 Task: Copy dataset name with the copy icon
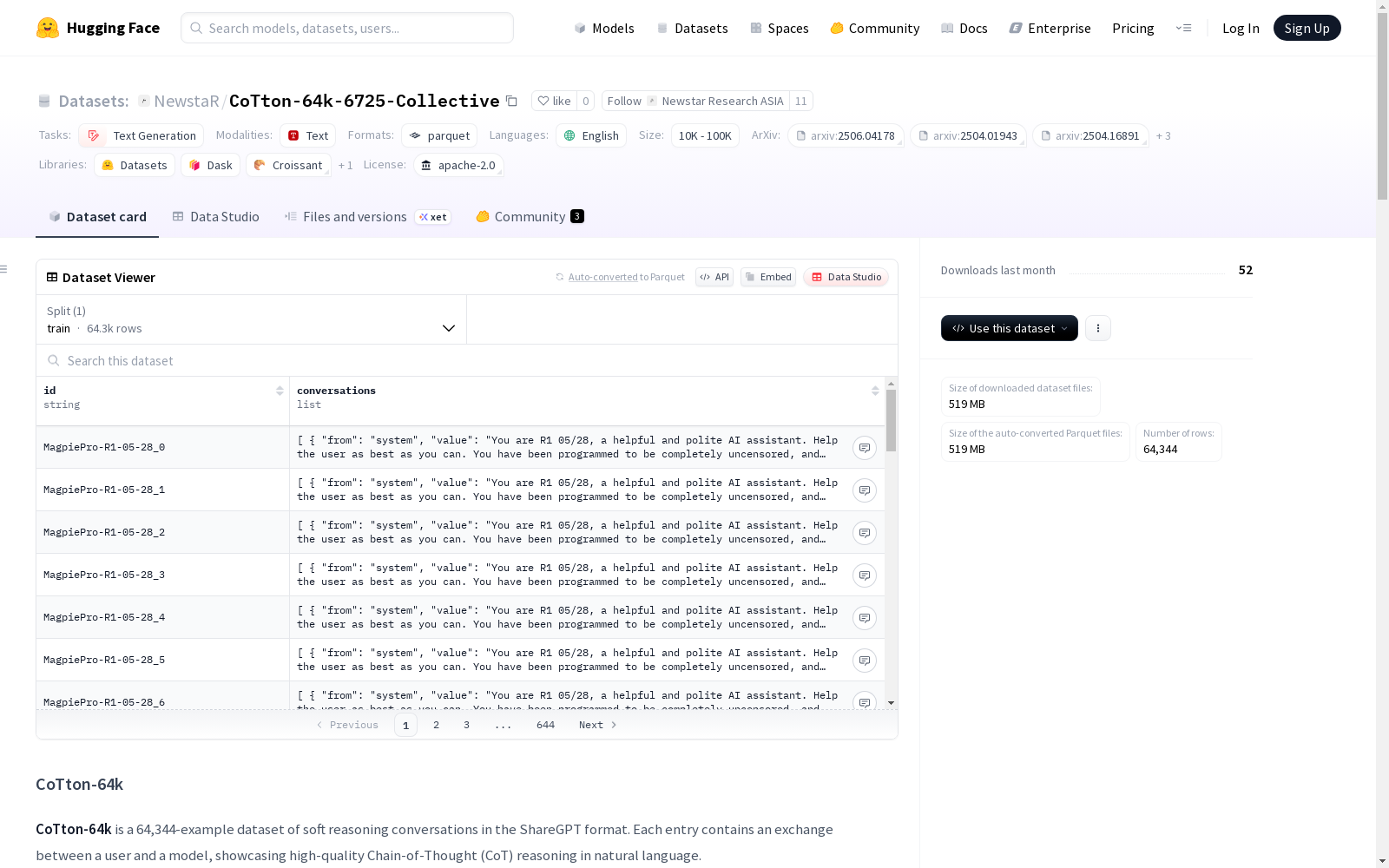(512, 101)
